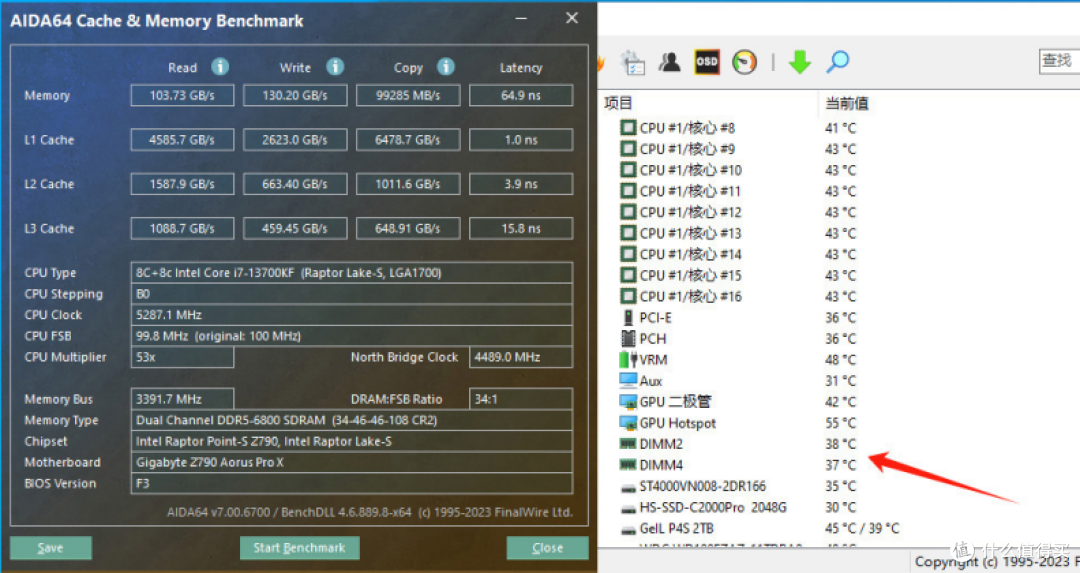
Task: Select the CPU #1/核心 #13 sensor icon
Action: pyautogui.click(x=627, y=233)
